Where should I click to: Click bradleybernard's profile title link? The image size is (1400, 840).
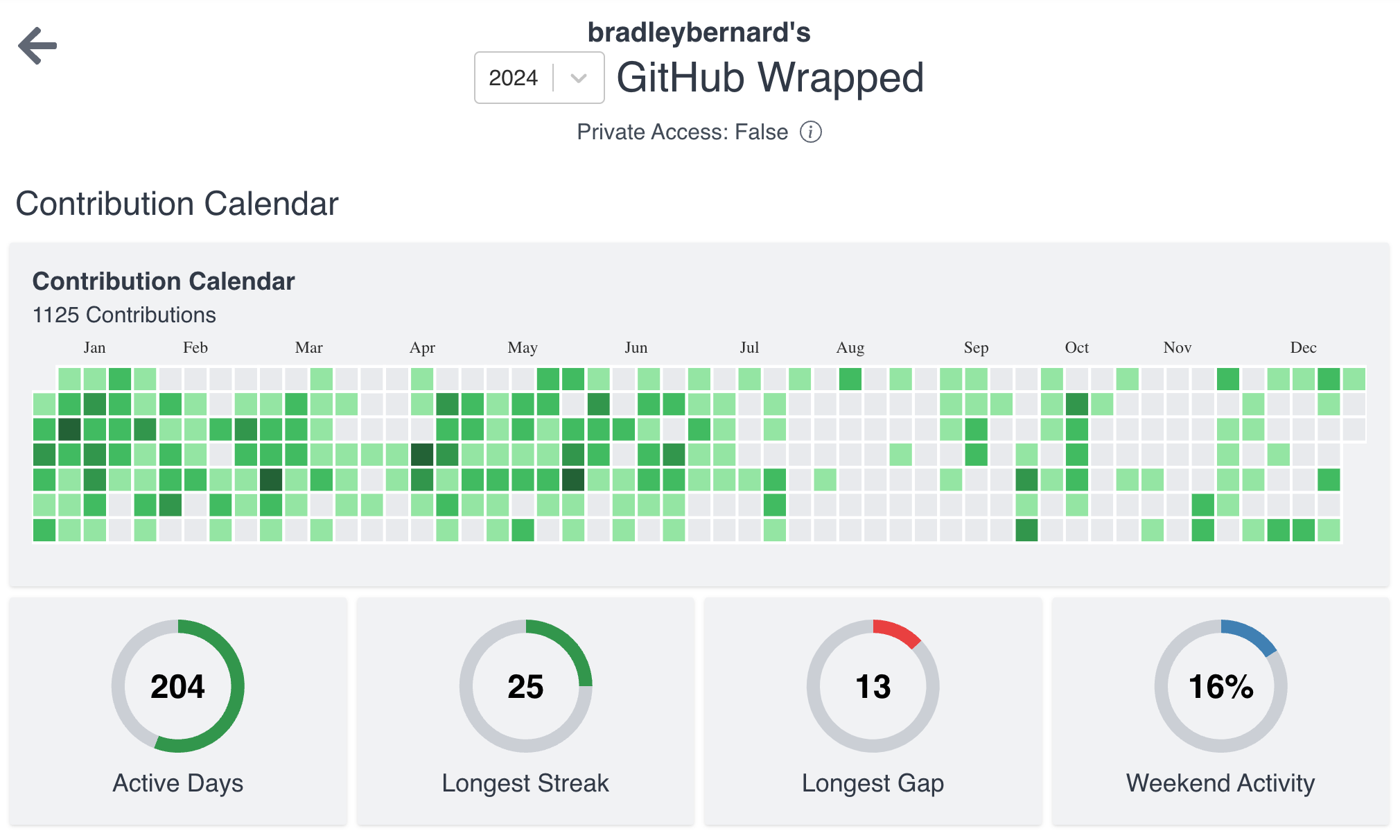700,34
